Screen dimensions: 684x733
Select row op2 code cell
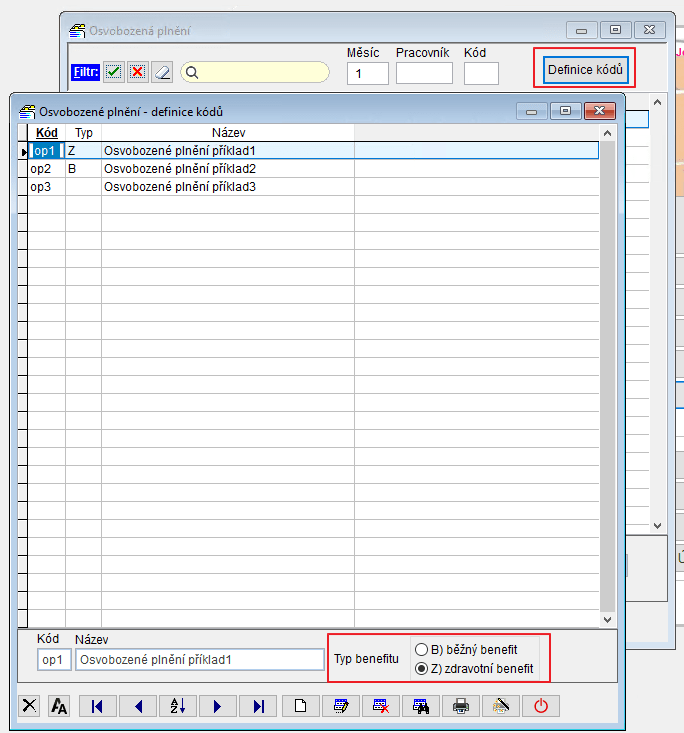(46, 169)
